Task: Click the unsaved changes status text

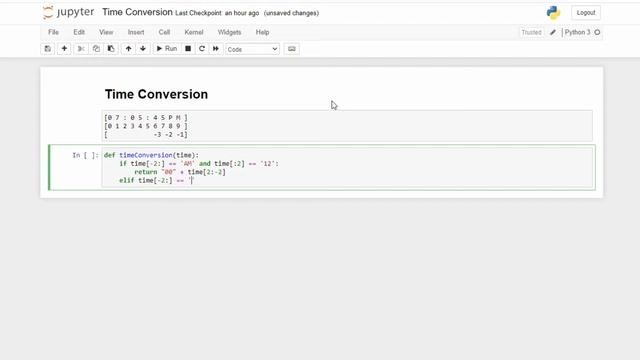Action: tap(291, 13)
